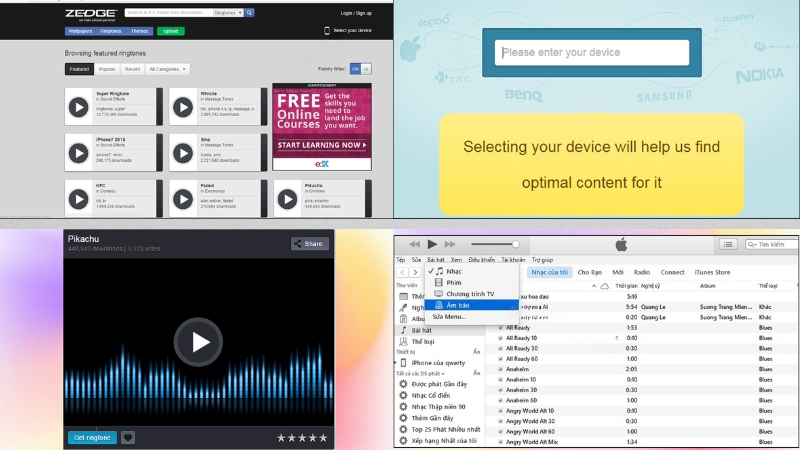Open the Themes section on Zedge

pos(139,31)
